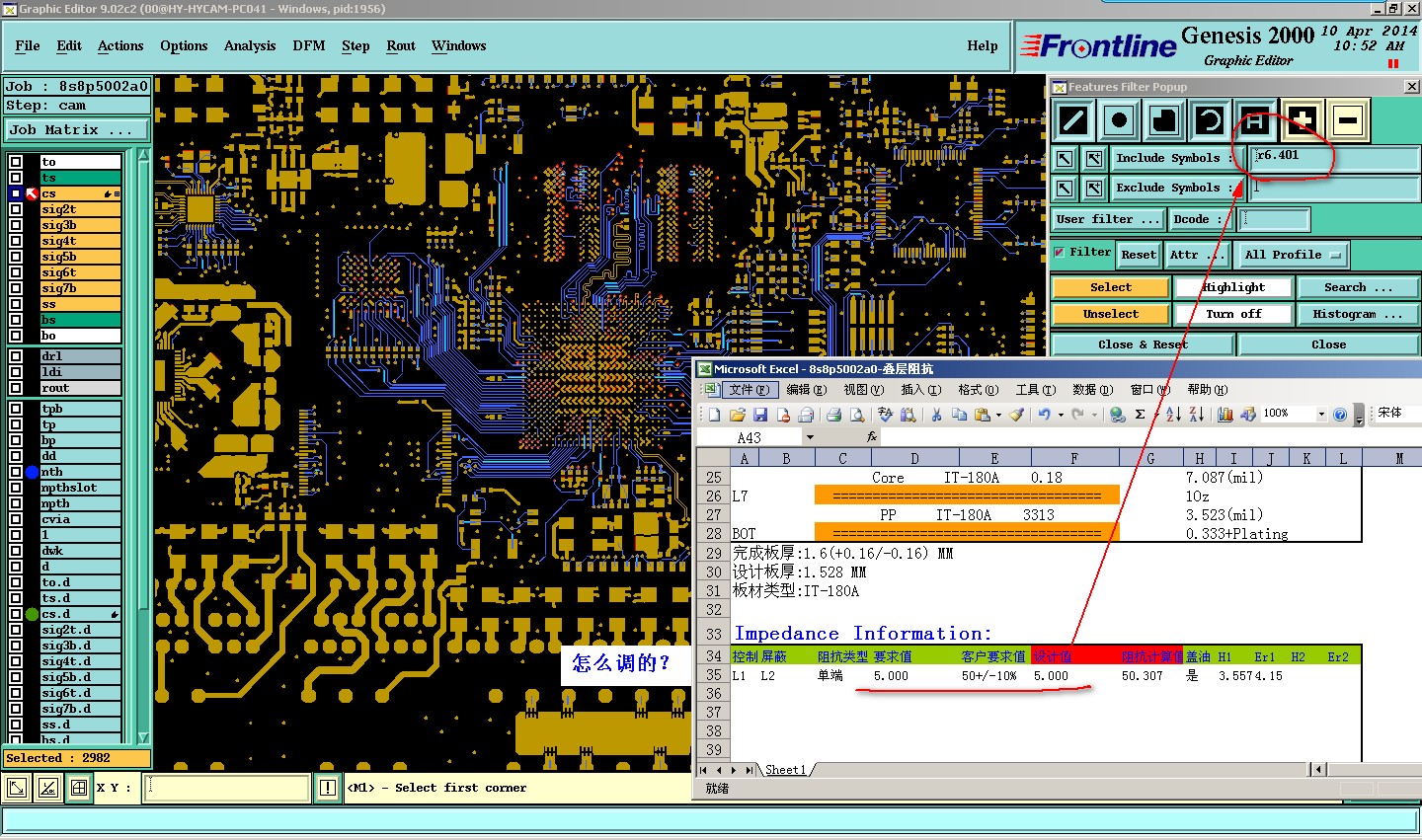Click the orange Select button

pyautogui.click(x=1111, y=287)
